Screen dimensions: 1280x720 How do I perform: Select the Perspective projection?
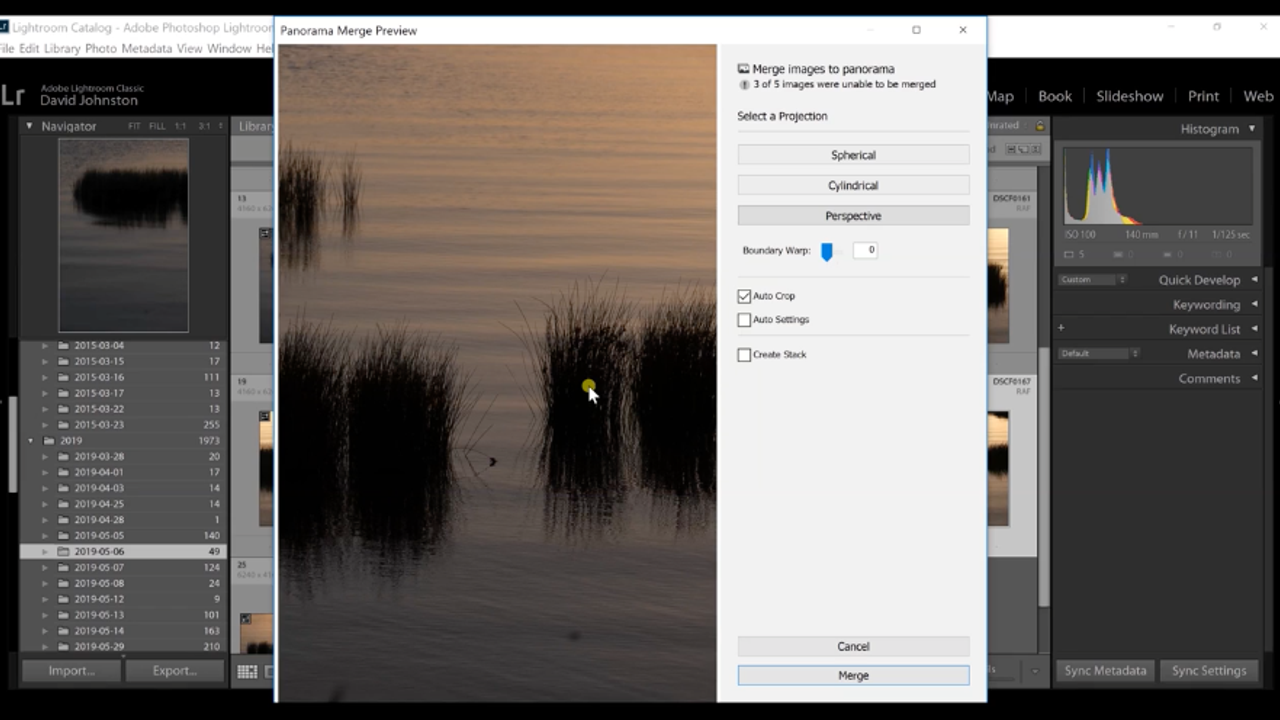(853, 216)
